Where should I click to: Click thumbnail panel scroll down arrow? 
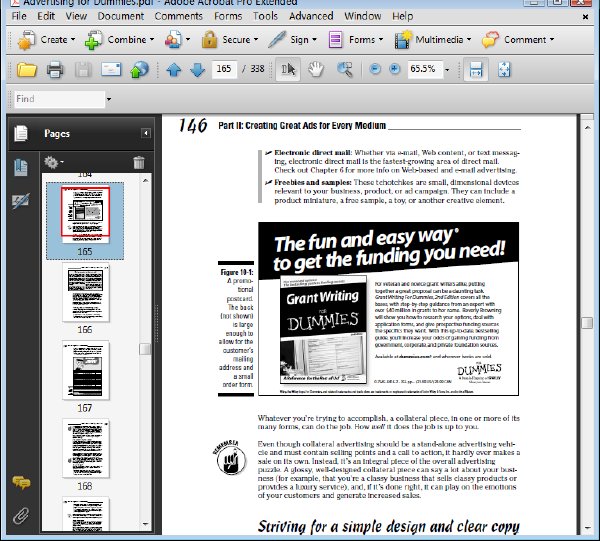click(x=145, y=524)
